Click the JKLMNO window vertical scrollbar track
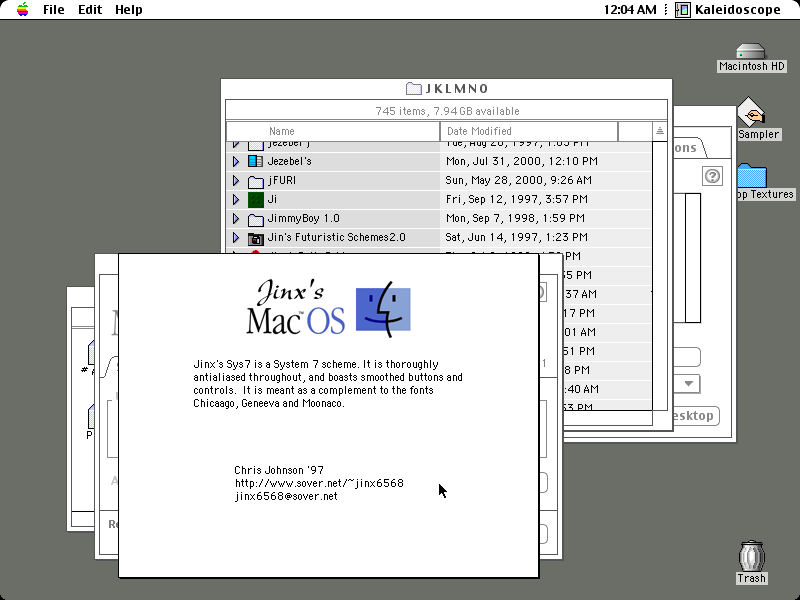 coord(659,276)
